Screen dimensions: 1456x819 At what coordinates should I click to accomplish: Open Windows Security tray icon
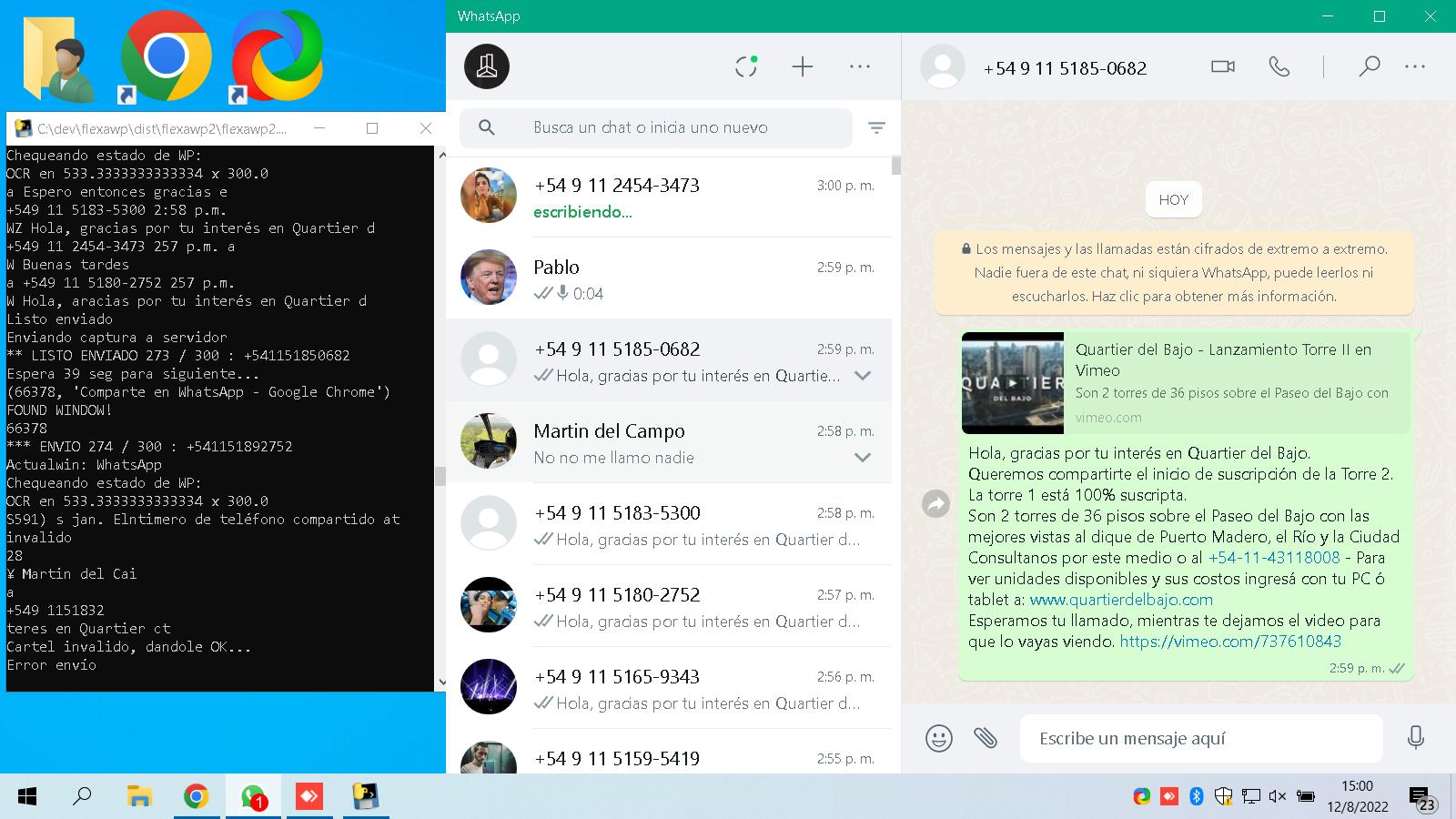1224,796
